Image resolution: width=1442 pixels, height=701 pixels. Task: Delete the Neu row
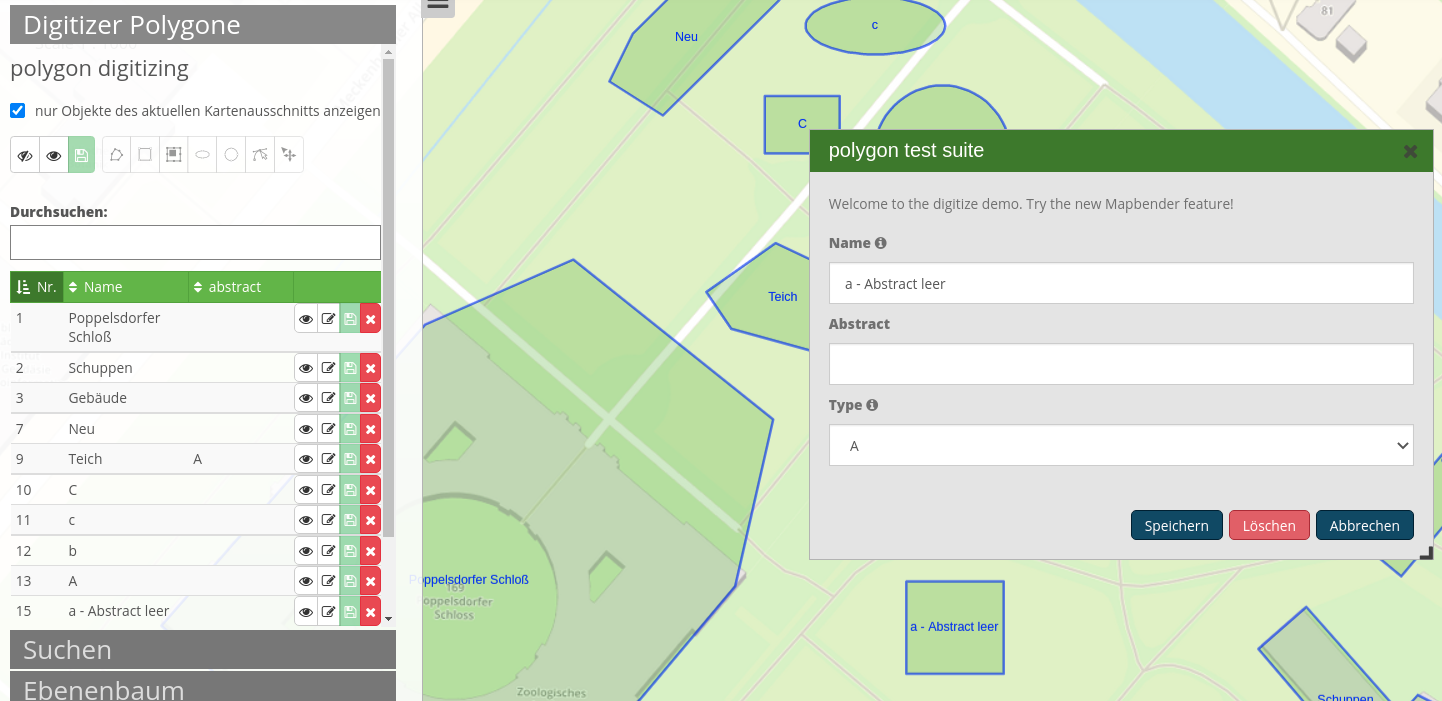371,429
